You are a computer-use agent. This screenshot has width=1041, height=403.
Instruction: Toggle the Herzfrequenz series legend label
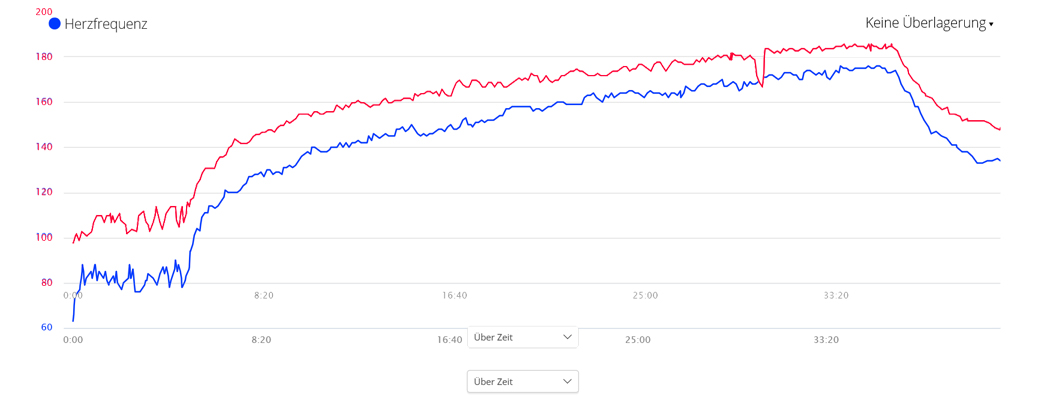click(x=105, y=24)
